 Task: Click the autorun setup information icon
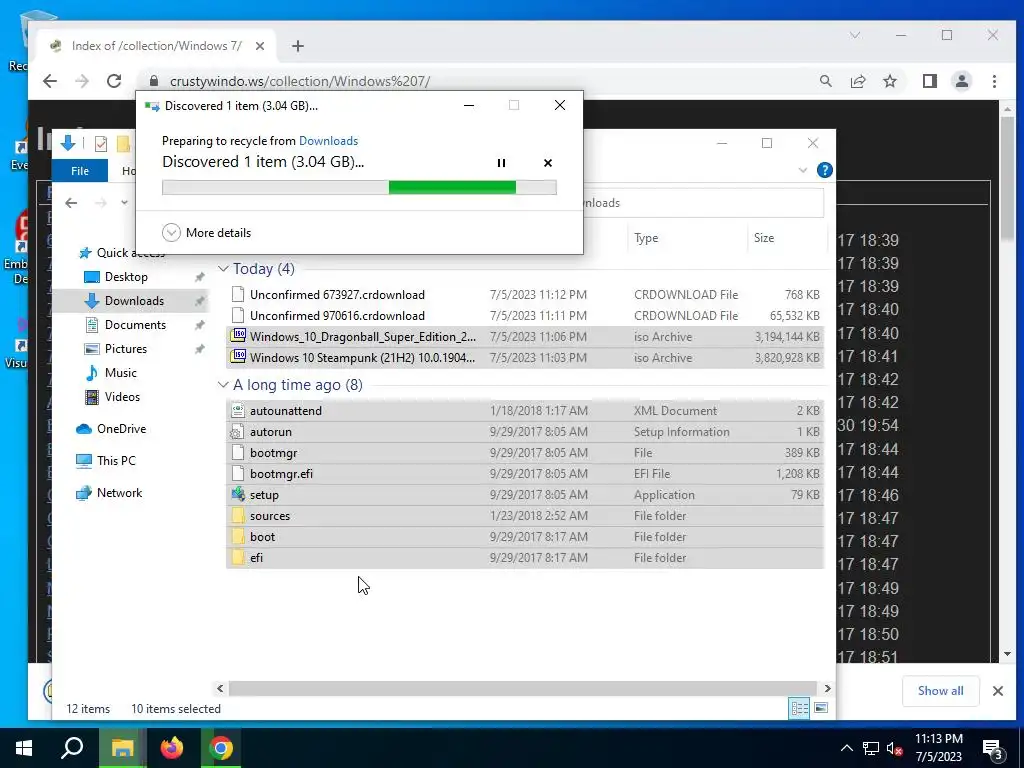(238, 432)
